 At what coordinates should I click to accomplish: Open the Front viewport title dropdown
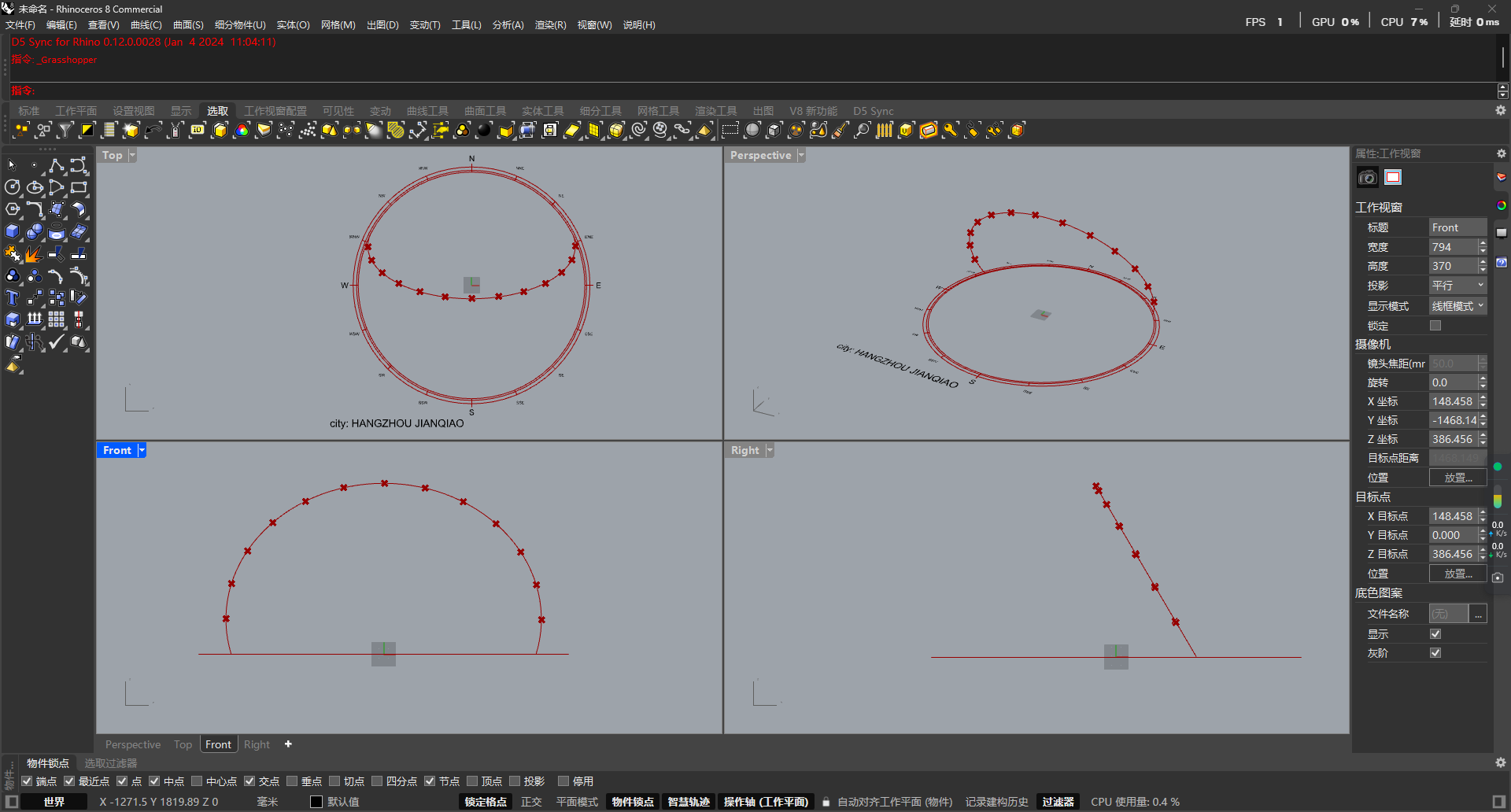click(142, 450)
